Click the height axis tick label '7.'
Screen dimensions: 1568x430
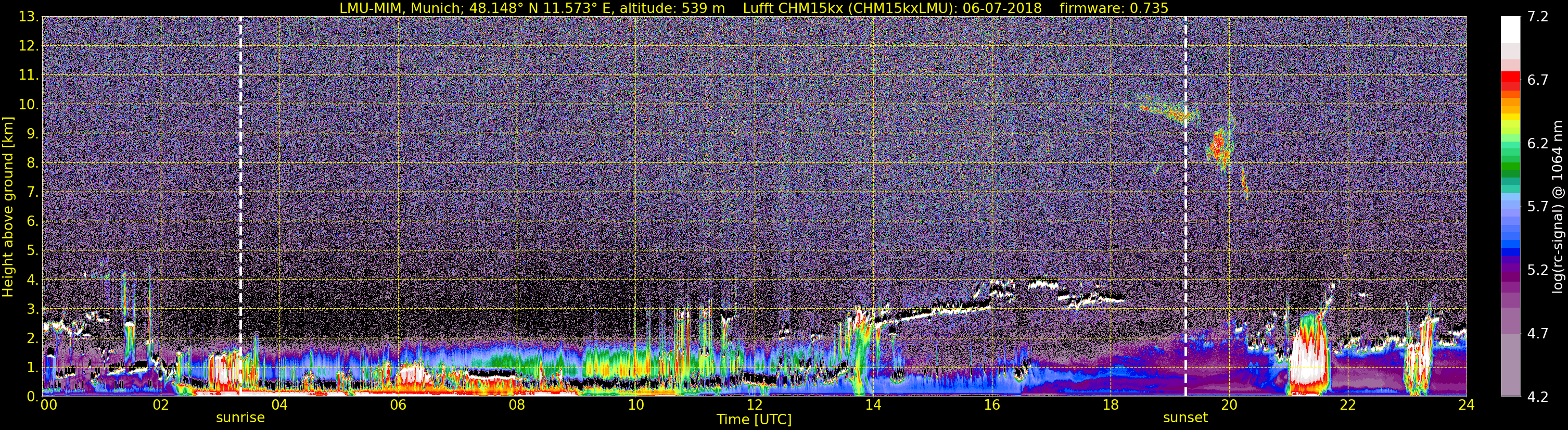click(x=32, y=193)
